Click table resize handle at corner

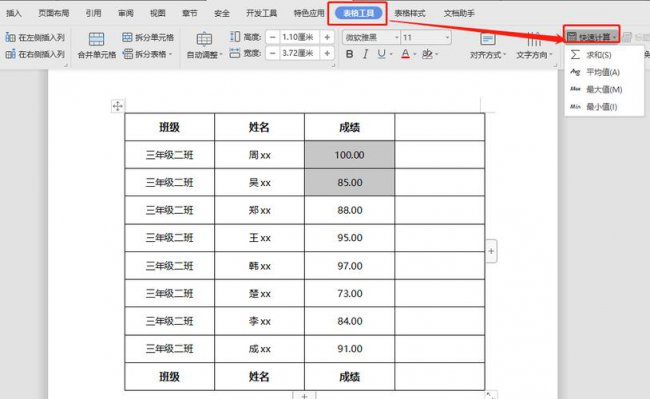490,395
